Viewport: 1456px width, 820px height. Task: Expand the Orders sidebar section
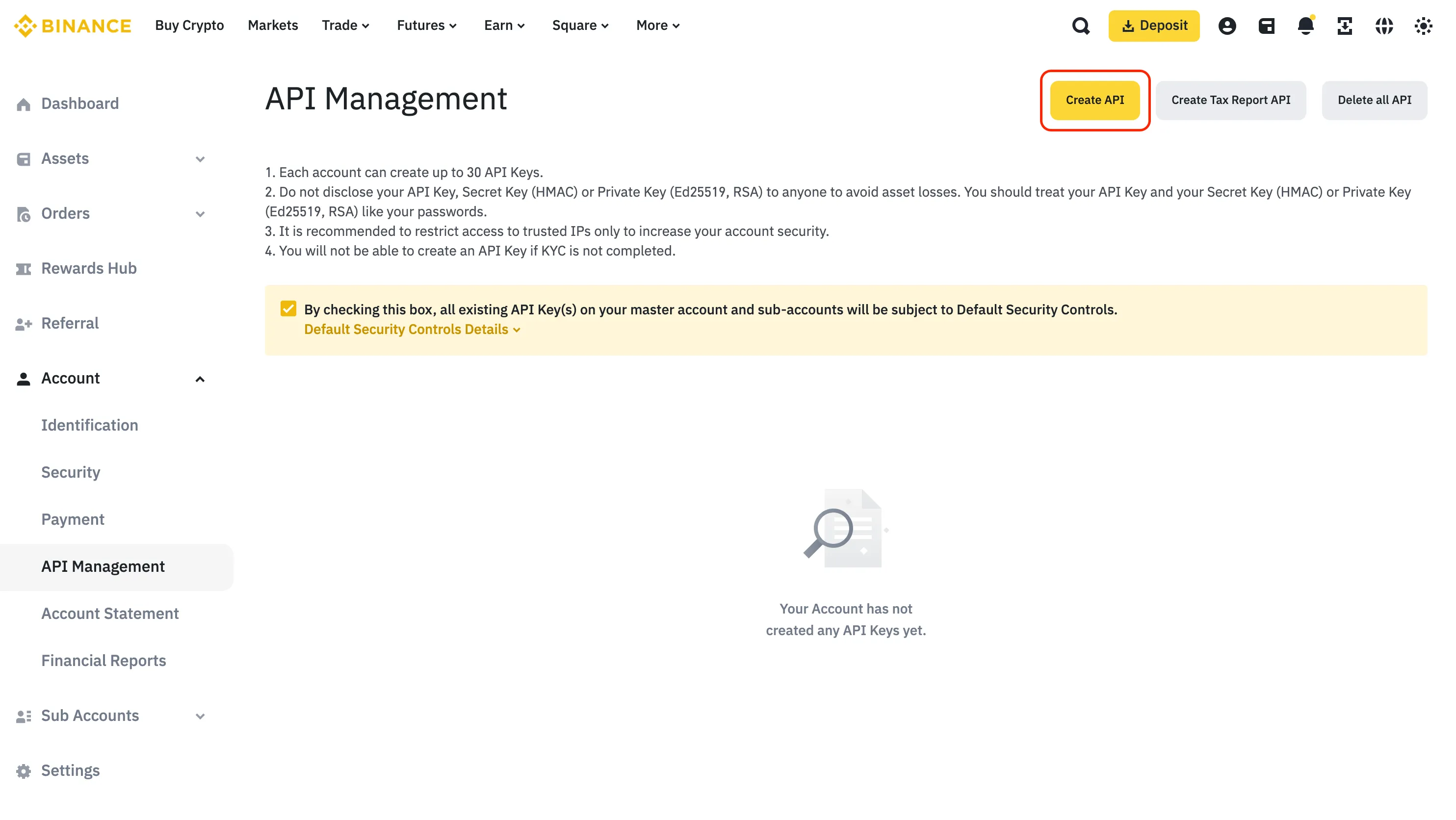tap(200, 214)
